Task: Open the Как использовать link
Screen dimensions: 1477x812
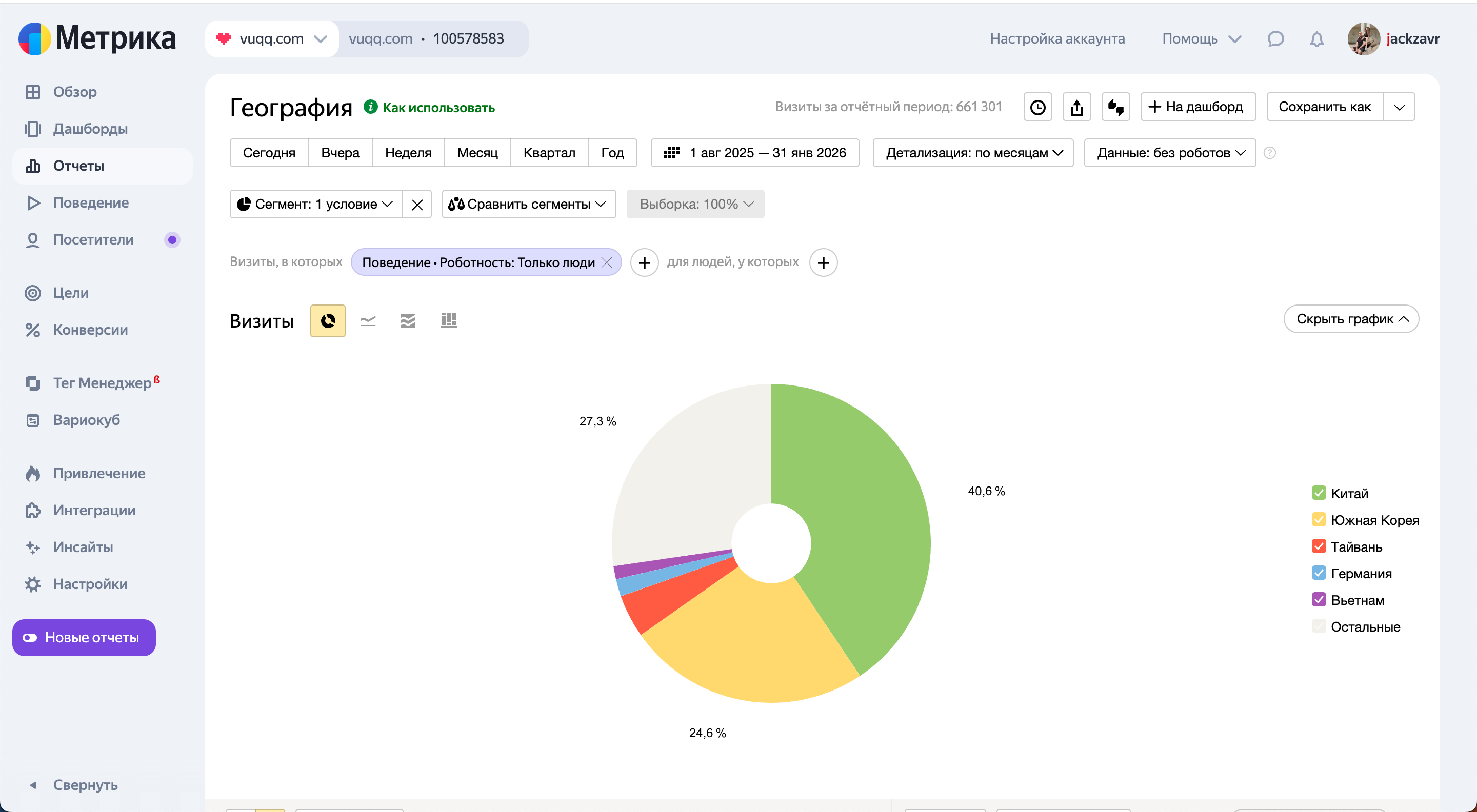Action: point(438,108)
